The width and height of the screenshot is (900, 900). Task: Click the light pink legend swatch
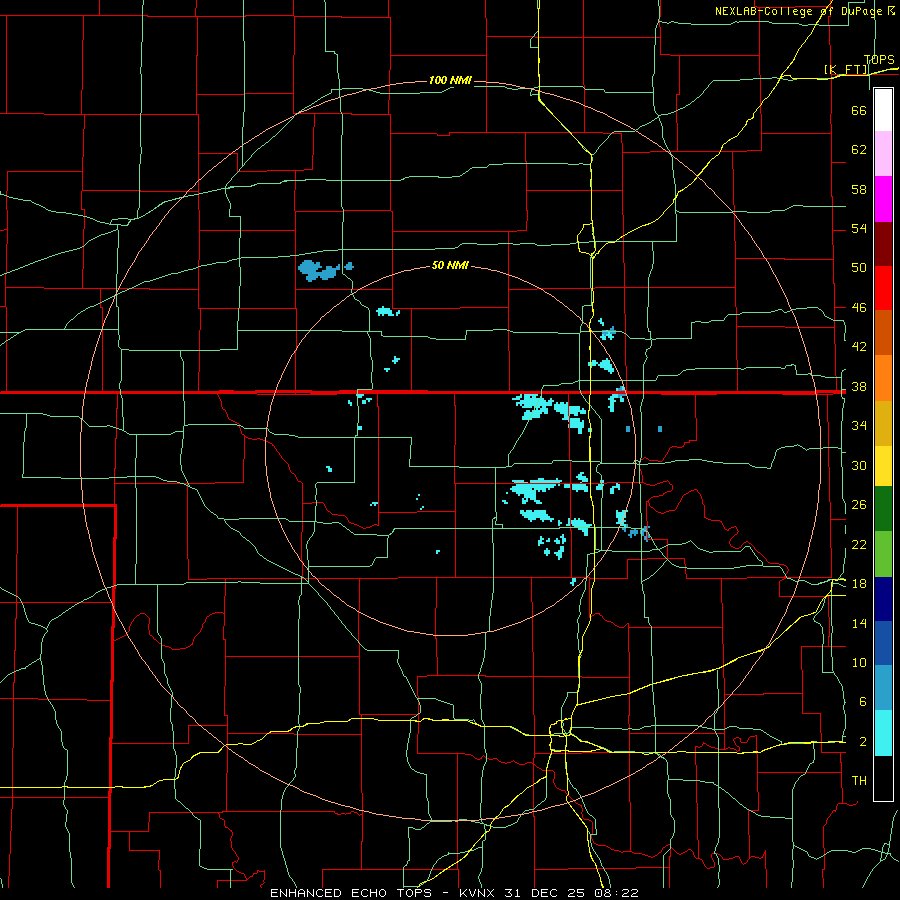click(x=883, y=154)
